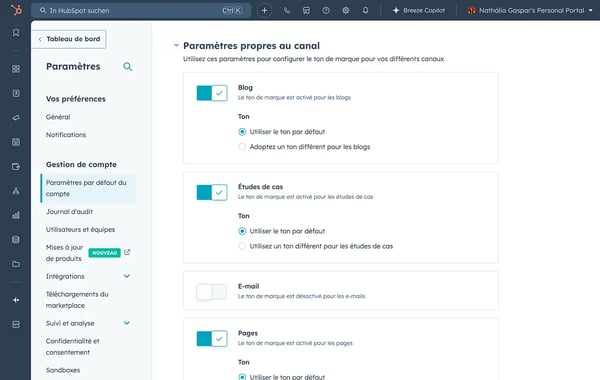Open Suivi et analyse settings item
The image size is (600, 380).
click(x=70, y=323)
